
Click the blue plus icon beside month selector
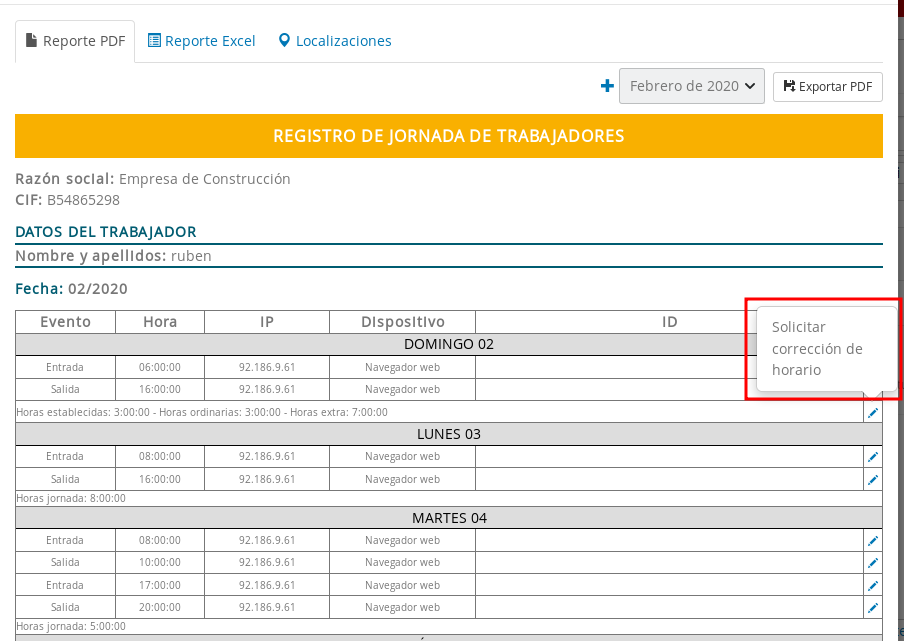point(607,86)
